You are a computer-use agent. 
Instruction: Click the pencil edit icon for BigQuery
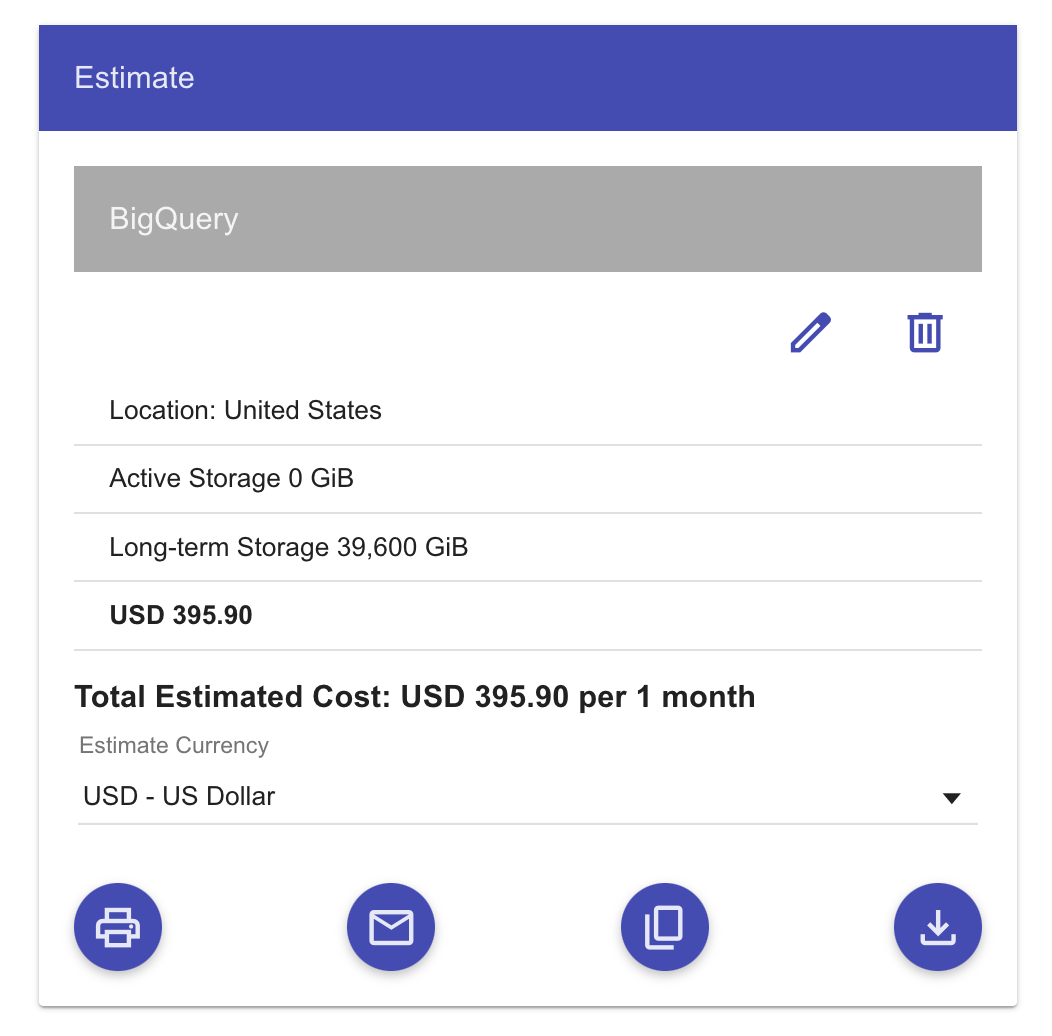pos(810,333)
